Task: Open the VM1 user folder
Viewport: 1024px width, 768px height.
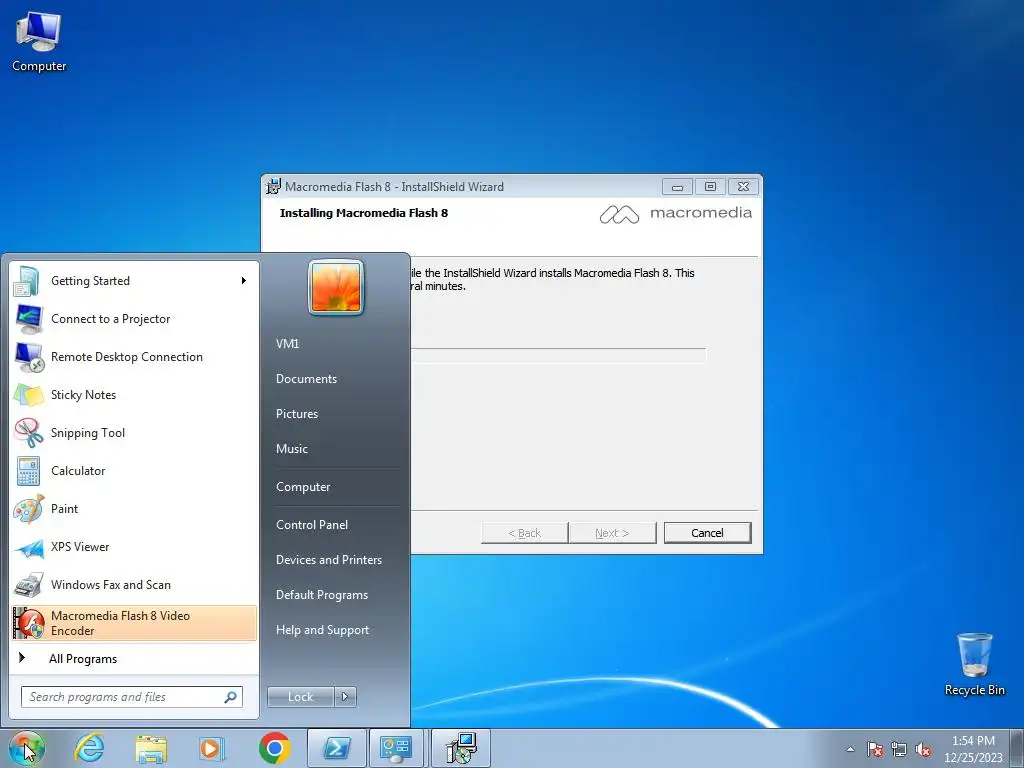Action: point(287,344)
